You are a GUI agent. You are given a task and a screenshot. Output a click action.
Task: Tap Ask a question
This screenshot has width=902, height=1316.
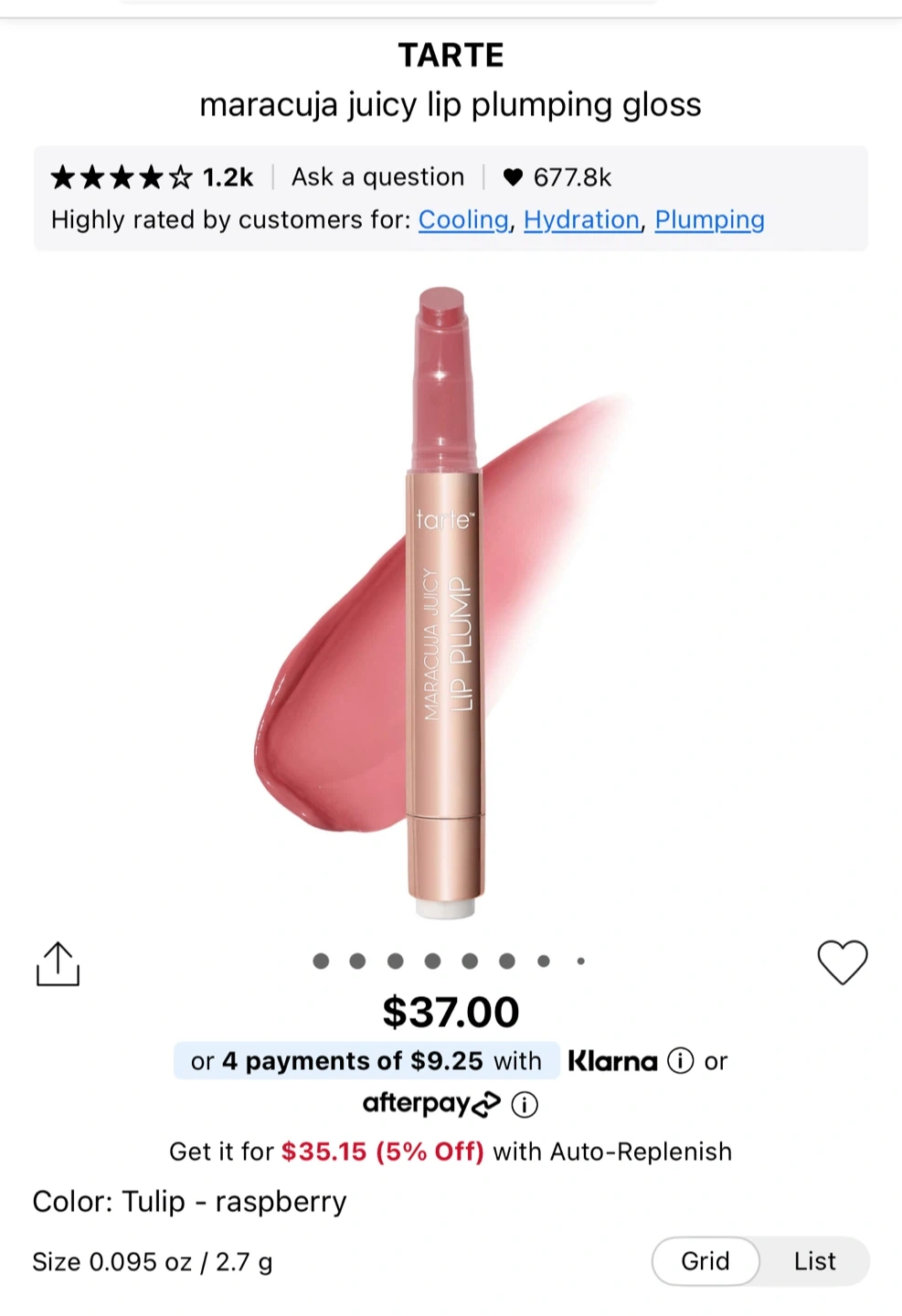tap(377, 177)
